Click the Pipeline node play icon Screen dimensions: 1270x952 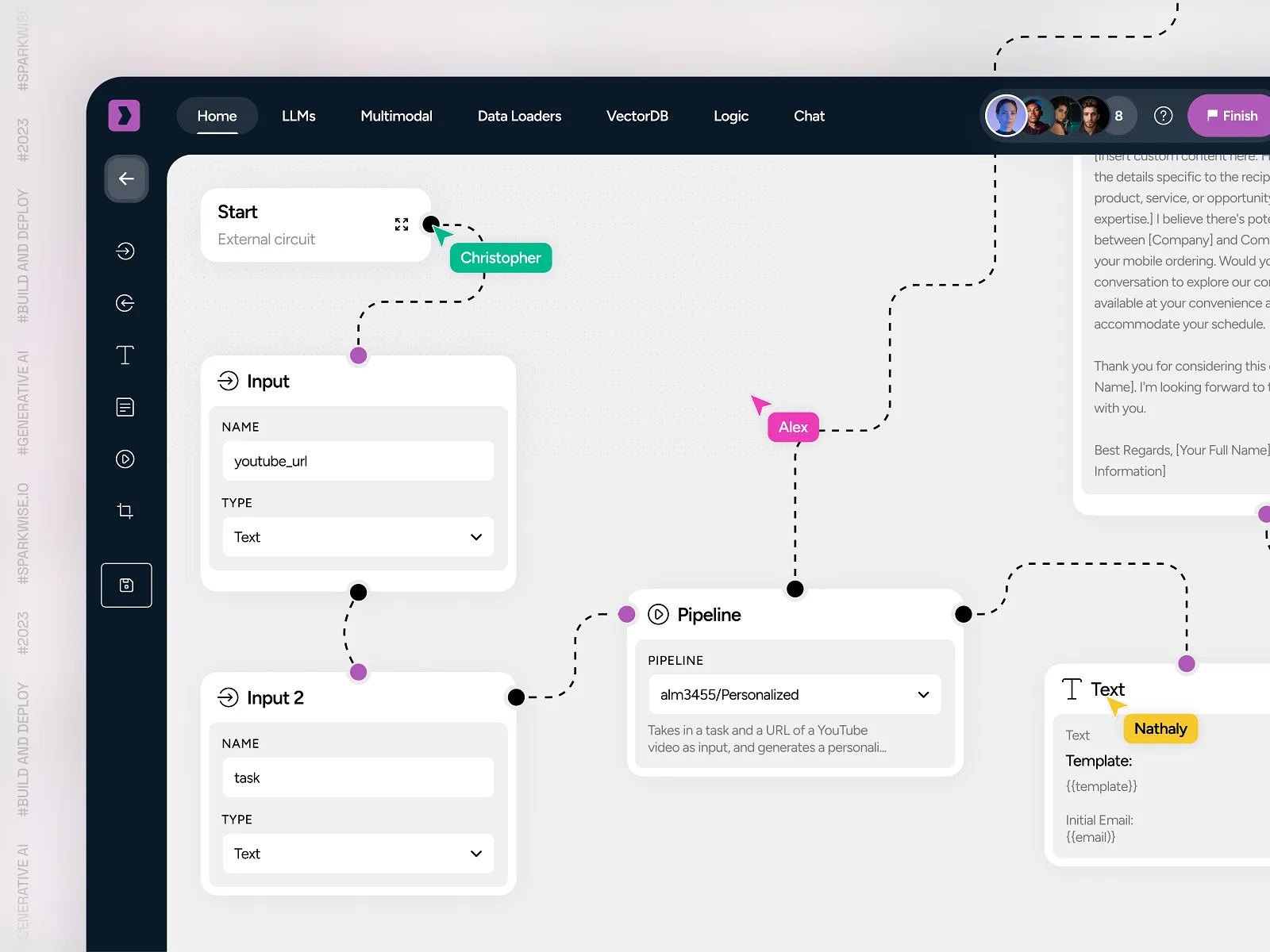[658, 614]
